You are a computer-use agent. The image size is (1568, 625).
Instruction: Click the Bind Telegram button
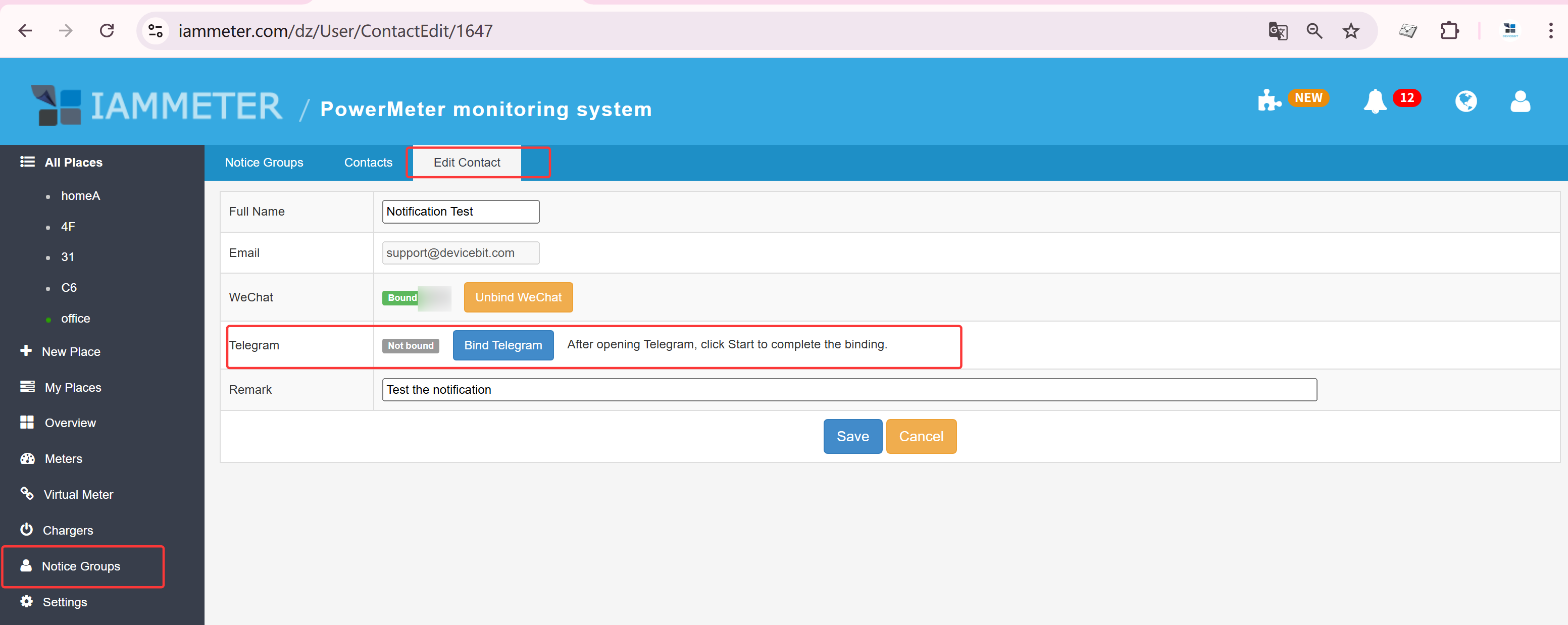point(503,344)
